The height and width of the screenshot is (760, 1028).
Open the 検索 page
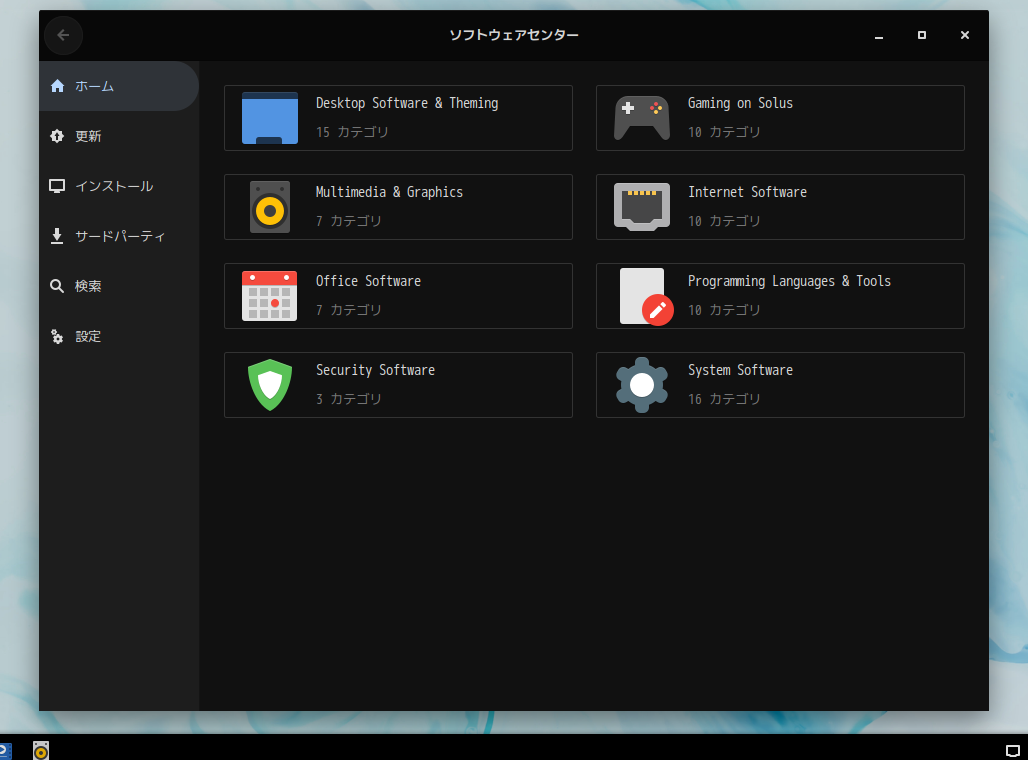tap(119, 286)
